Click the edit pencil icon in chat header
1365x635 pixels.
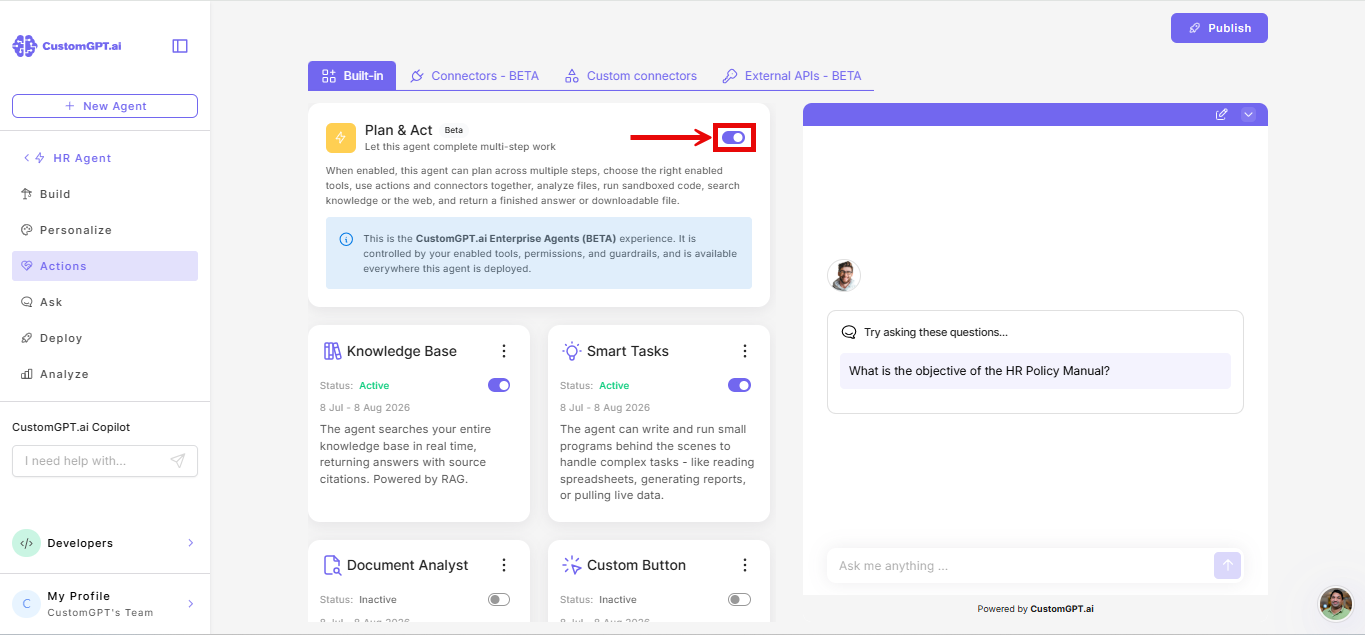click(1221, 114)
